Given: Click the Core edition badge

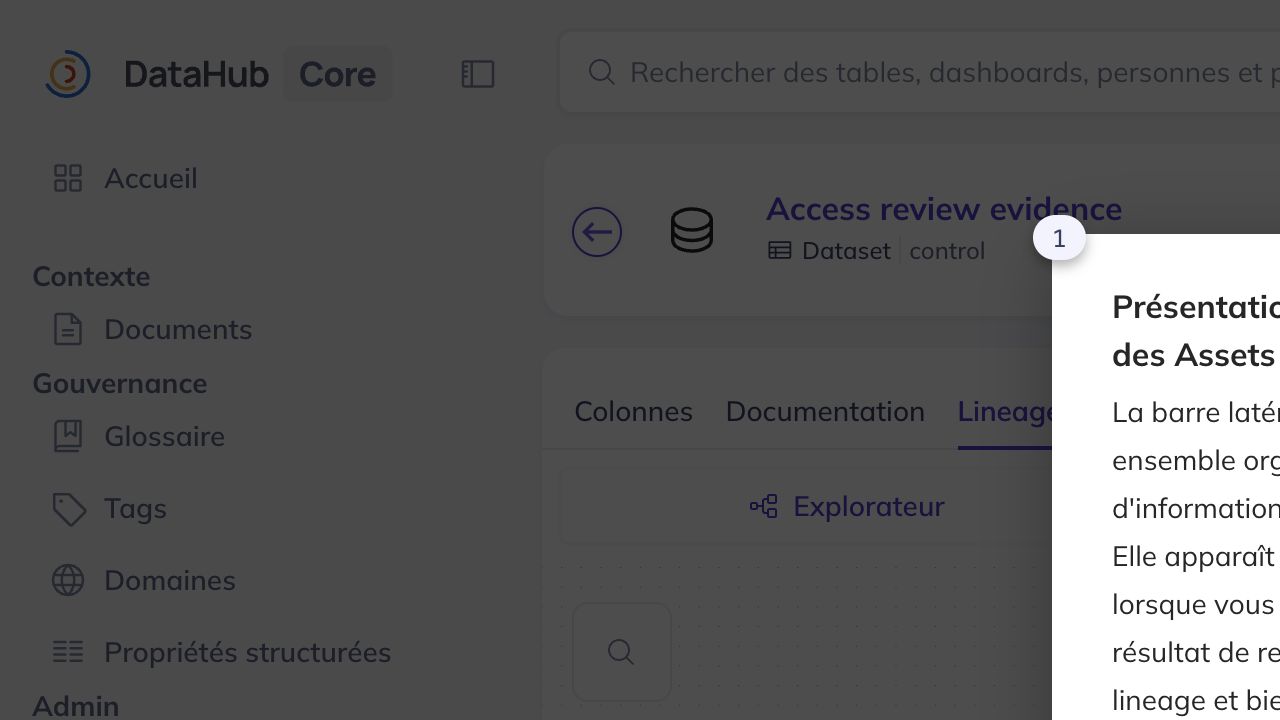Looking at the screenshot, I should click(x=338, y=74).
